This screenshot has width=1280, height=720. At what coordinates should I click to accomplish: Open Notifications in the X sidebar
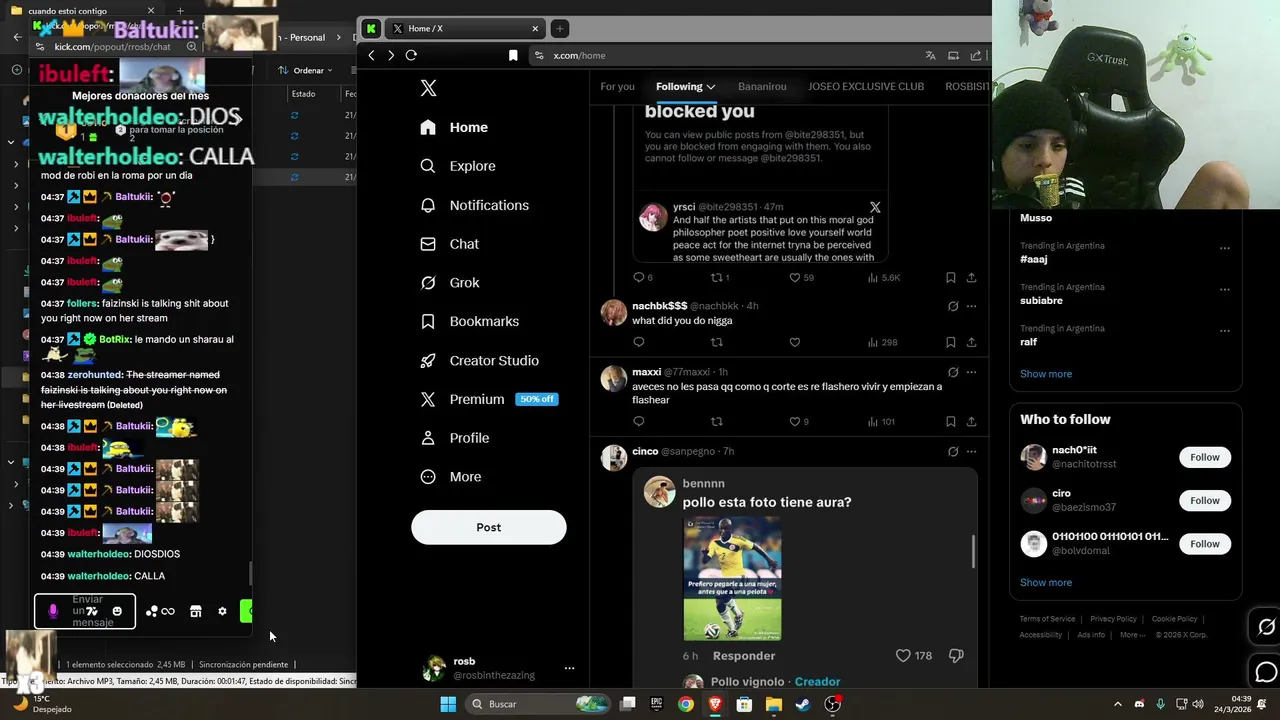tap(474, 205)
